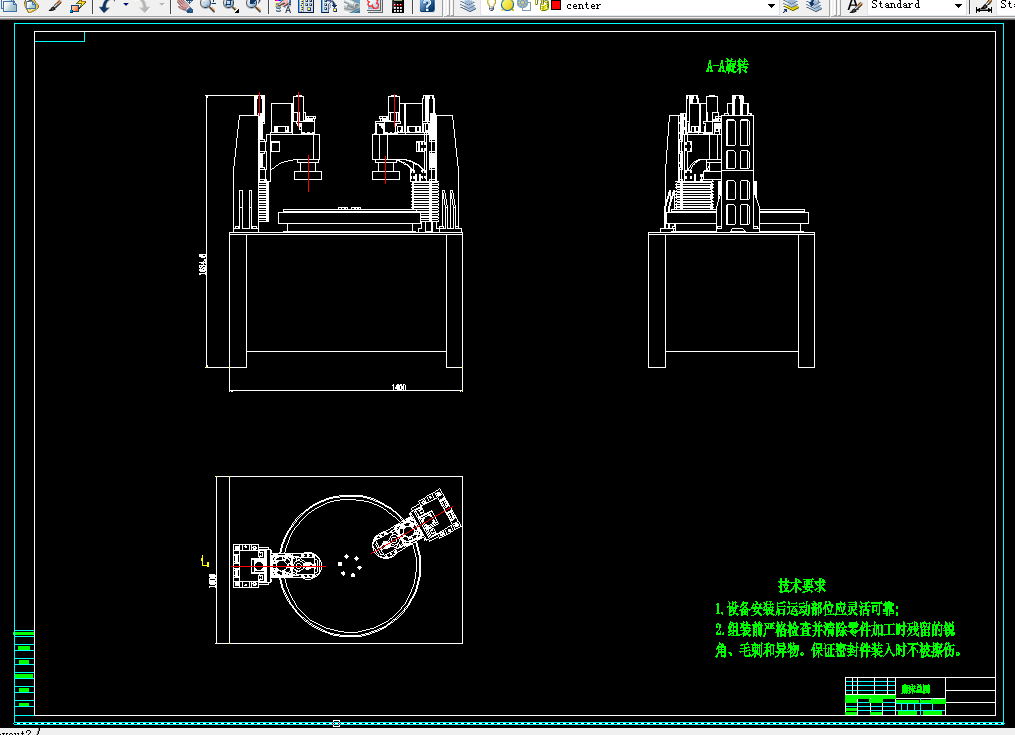Click the viewport grip on bottom cyan border
Screen dimensions: 1015x735
(x=337, y=723)
